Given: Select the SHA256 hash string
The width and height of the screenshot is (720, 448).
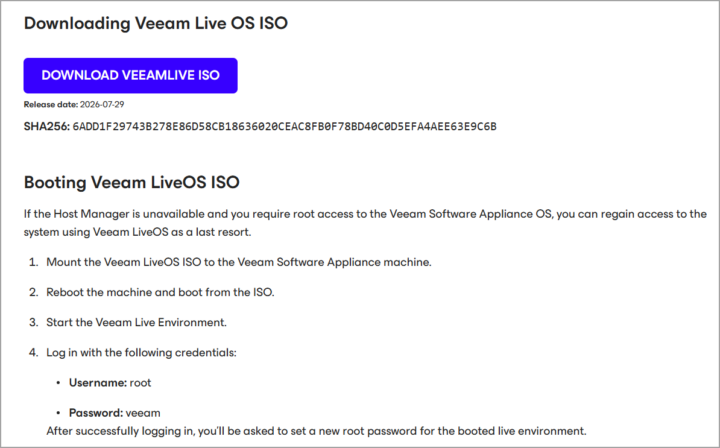Looking at the screenshot, I should tap(285, 127).
